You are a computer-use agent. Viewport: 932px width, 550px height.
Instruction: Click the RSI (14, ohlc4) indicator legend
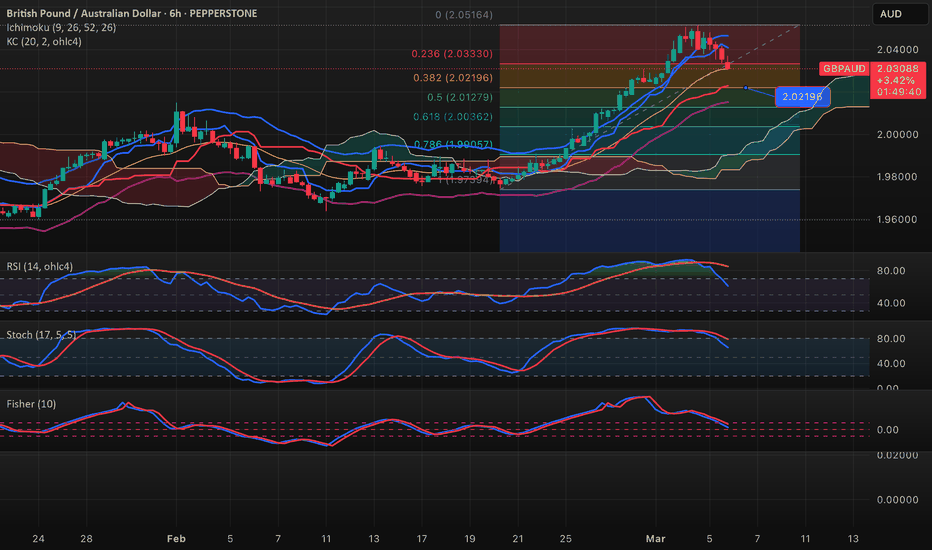(x=40, y=266)
